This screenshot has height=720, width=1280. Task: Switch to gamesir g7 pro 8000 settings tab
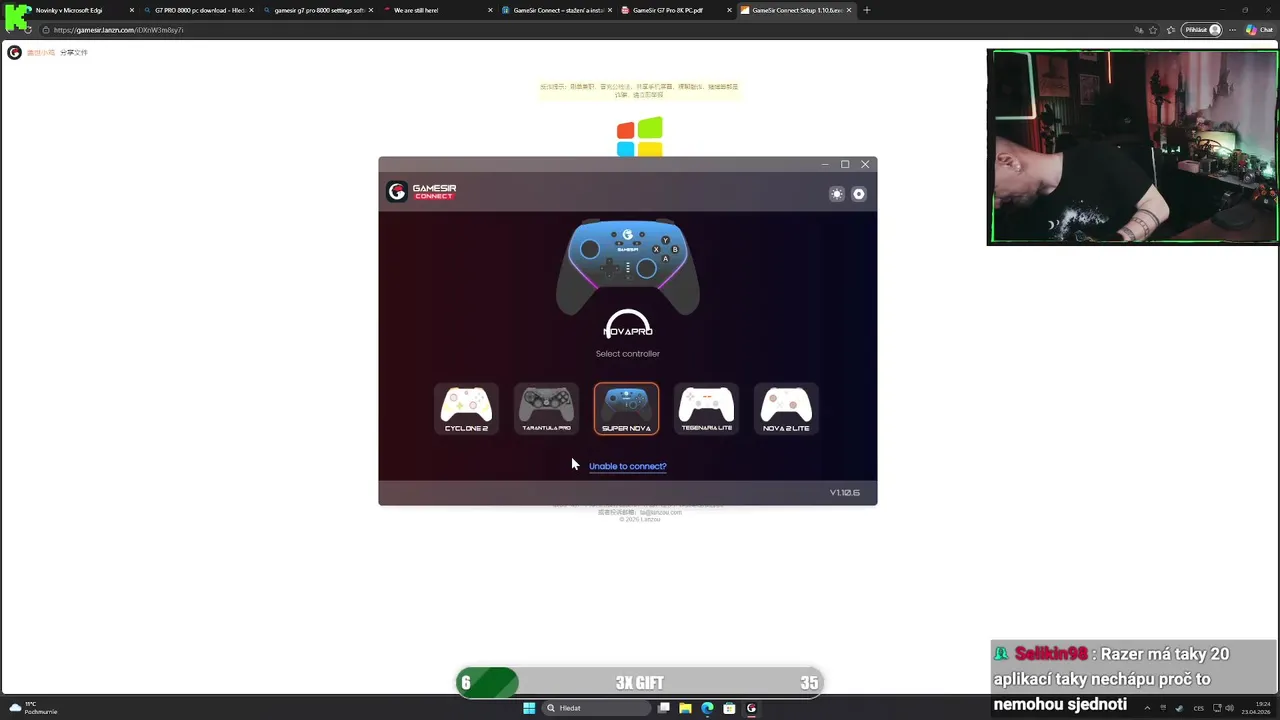(x=320, y=10)
